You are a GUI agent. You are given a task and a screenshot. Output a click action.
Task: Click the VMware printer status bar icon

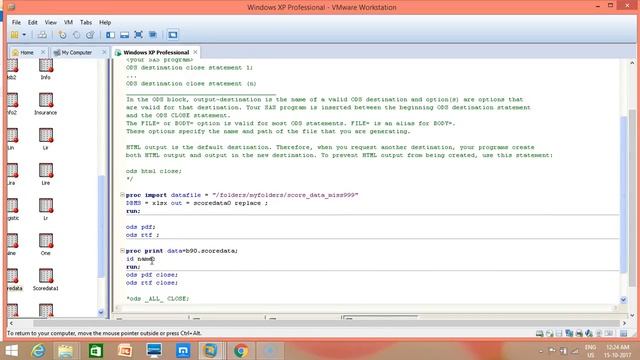pyautogui.click(x=579, y=333)
